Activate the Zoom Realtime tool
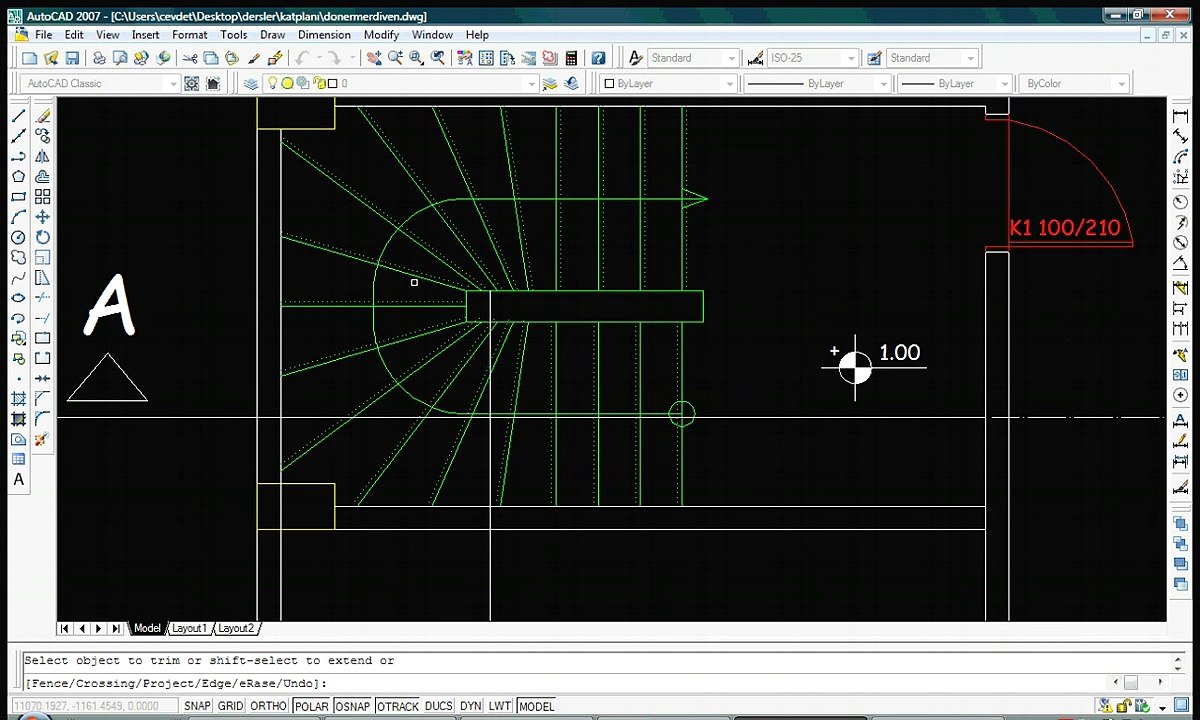This screenshot has height=720, width=1200. click(395, 58)
